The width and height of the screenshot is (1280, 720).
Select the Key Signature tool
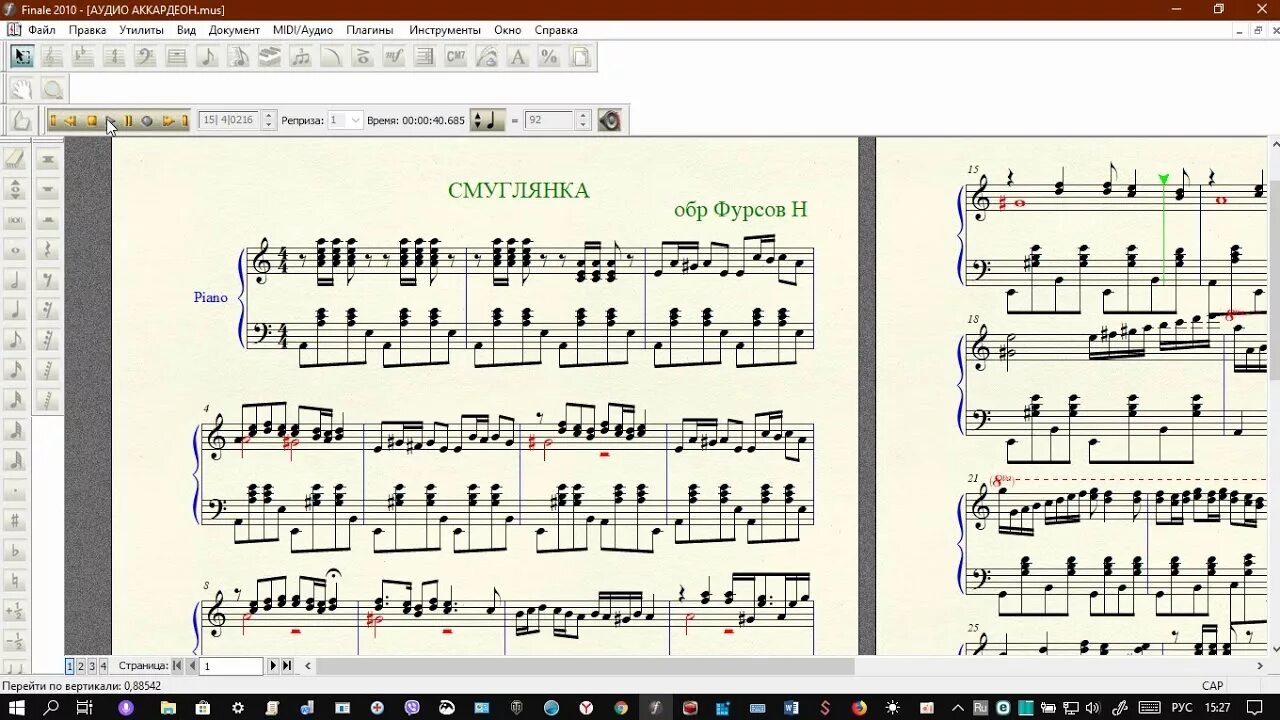click(x=83, y=57)
